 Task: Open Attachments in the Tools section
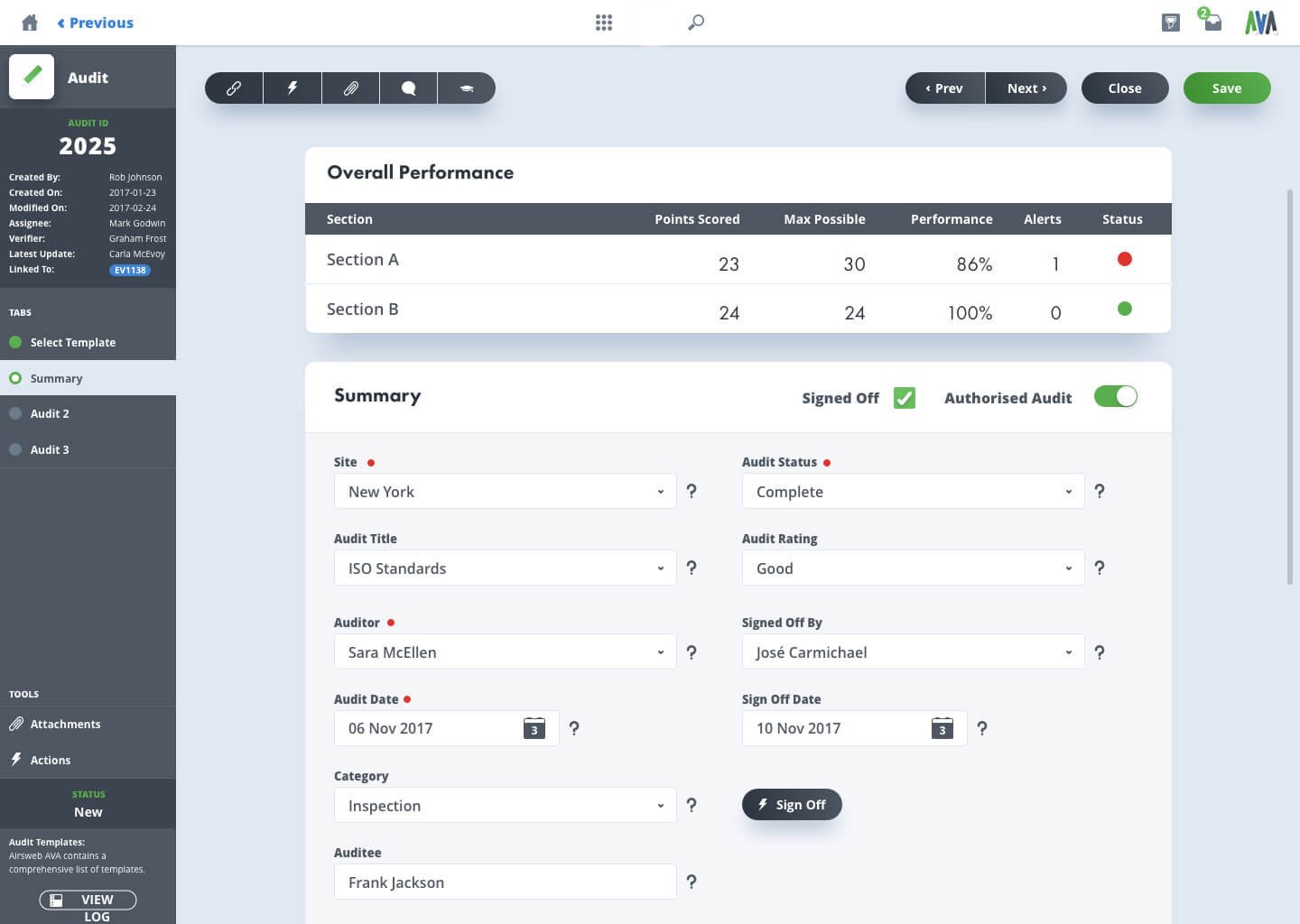88,724
